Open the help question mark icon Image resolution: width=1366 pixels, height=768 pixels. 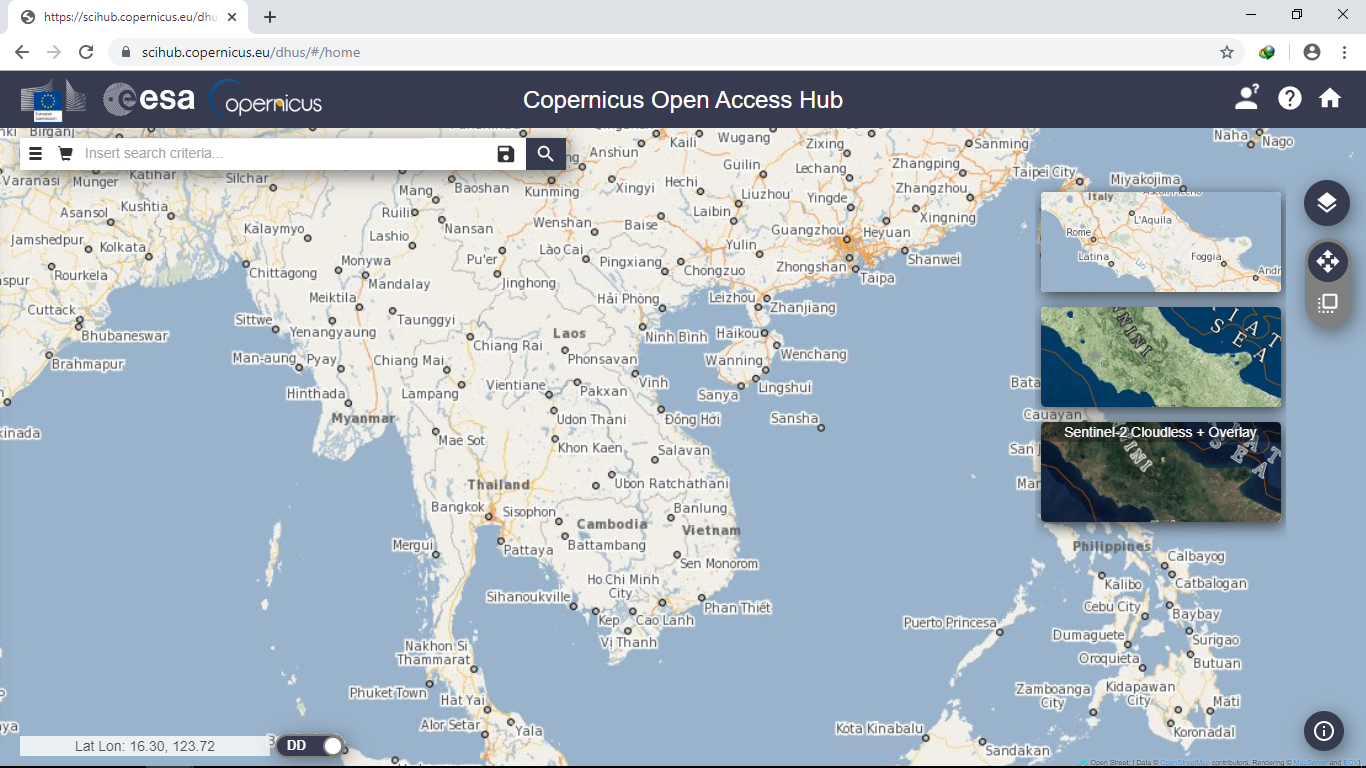tap(1290, 98)
